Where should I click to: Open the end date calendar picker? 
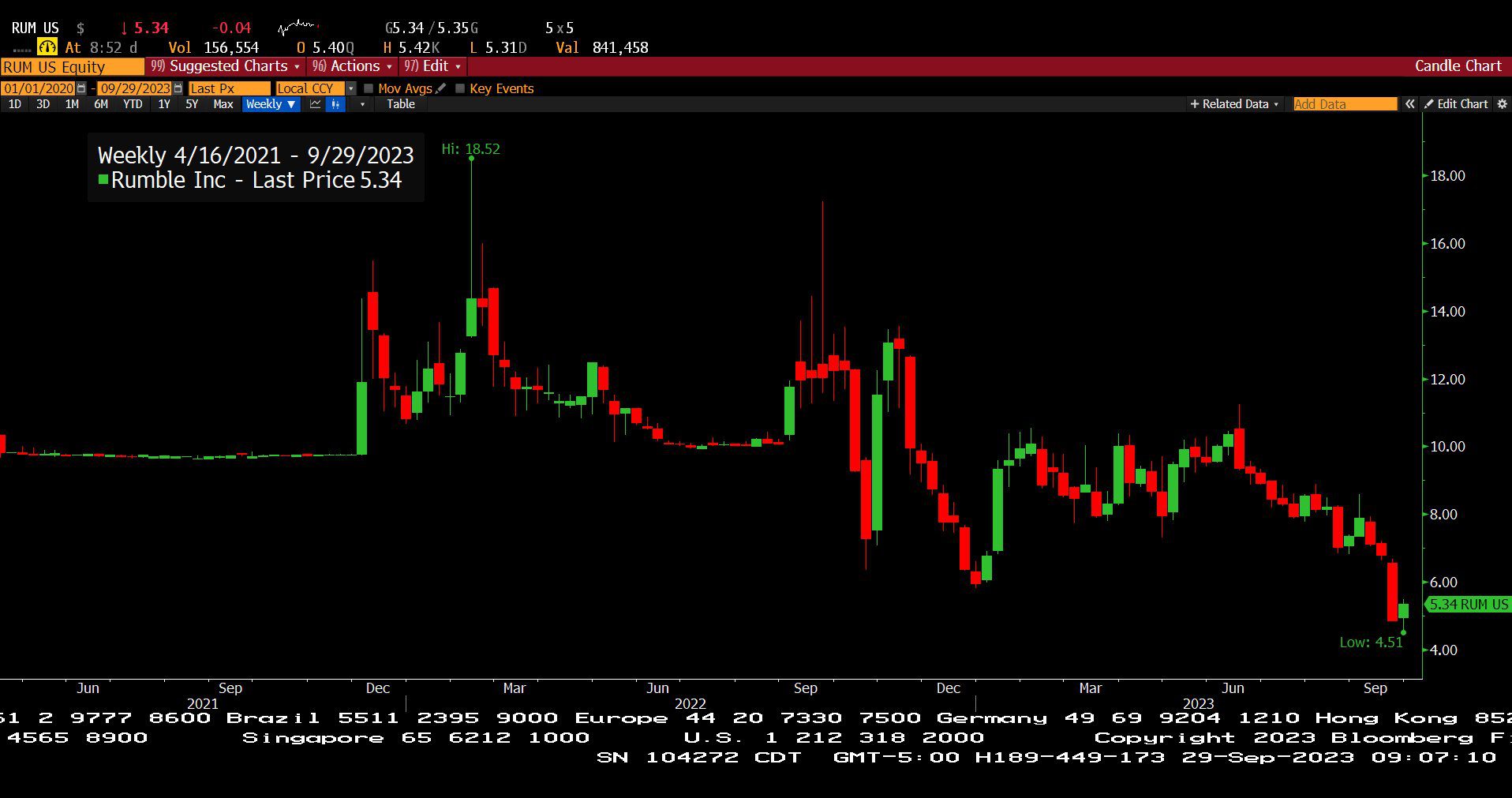178,88
